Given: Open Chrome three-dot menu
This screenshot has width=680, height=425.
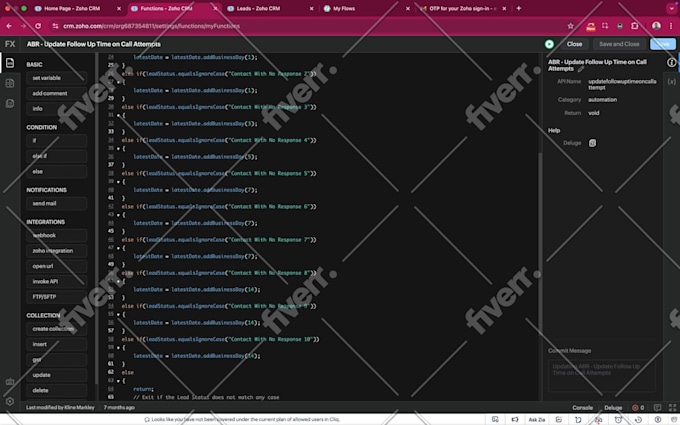Looking at the screenshot, I should 671,26.
